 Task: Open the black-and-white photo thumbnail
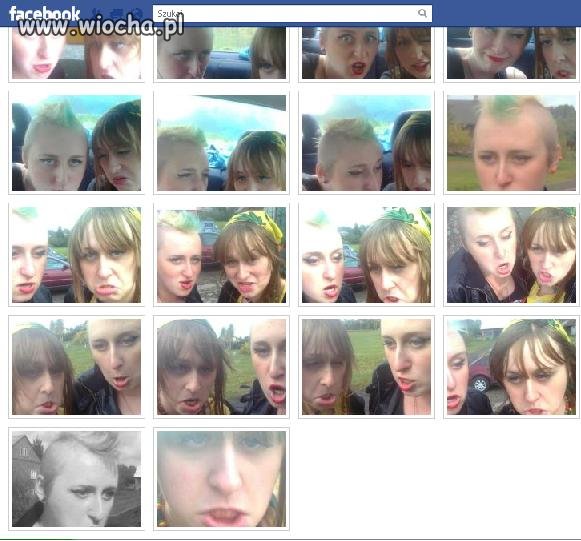point(76,478)
